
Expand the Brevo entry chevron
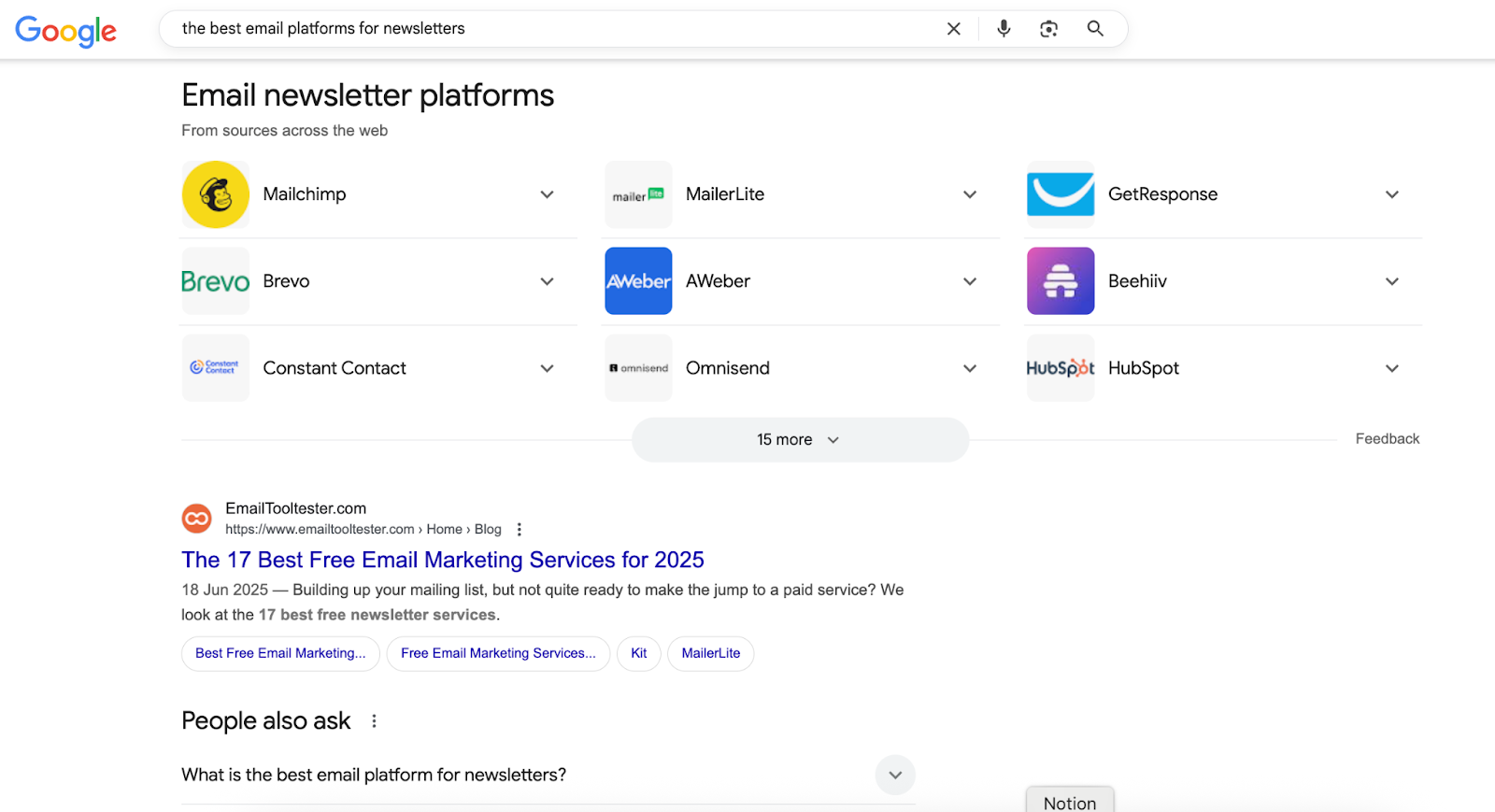click(x=548, y=281)
